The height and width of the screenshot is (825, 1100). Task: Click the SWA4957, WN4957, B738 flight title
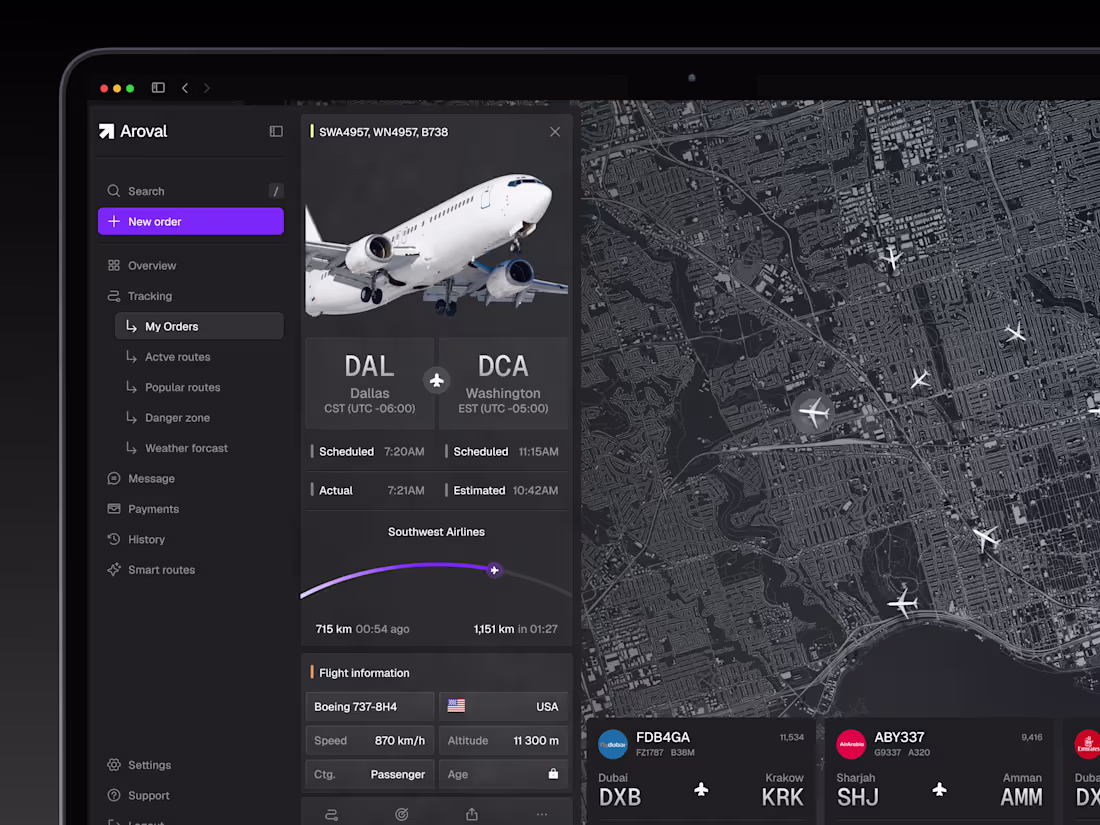[x=383, y=132]
